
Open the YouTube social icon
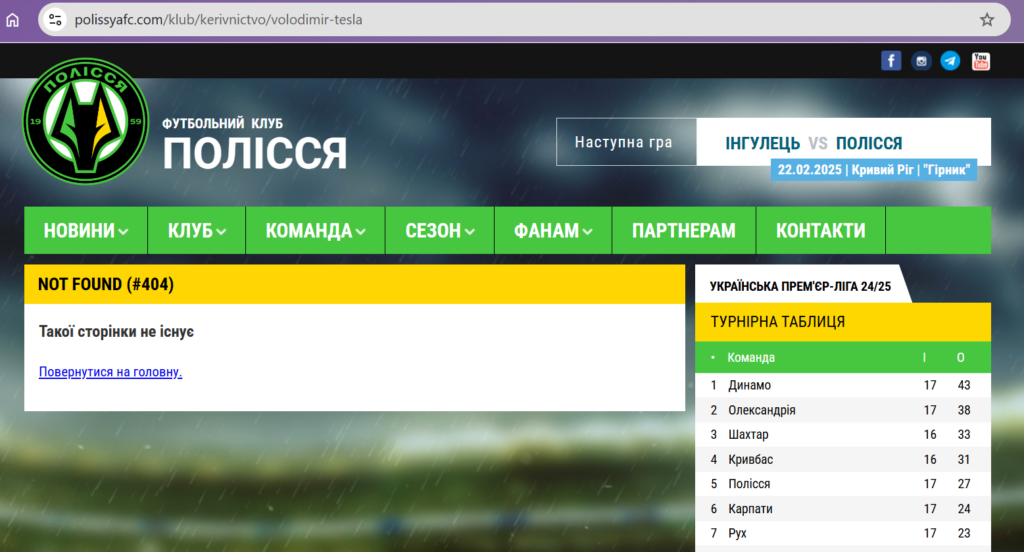coord(980,61)
